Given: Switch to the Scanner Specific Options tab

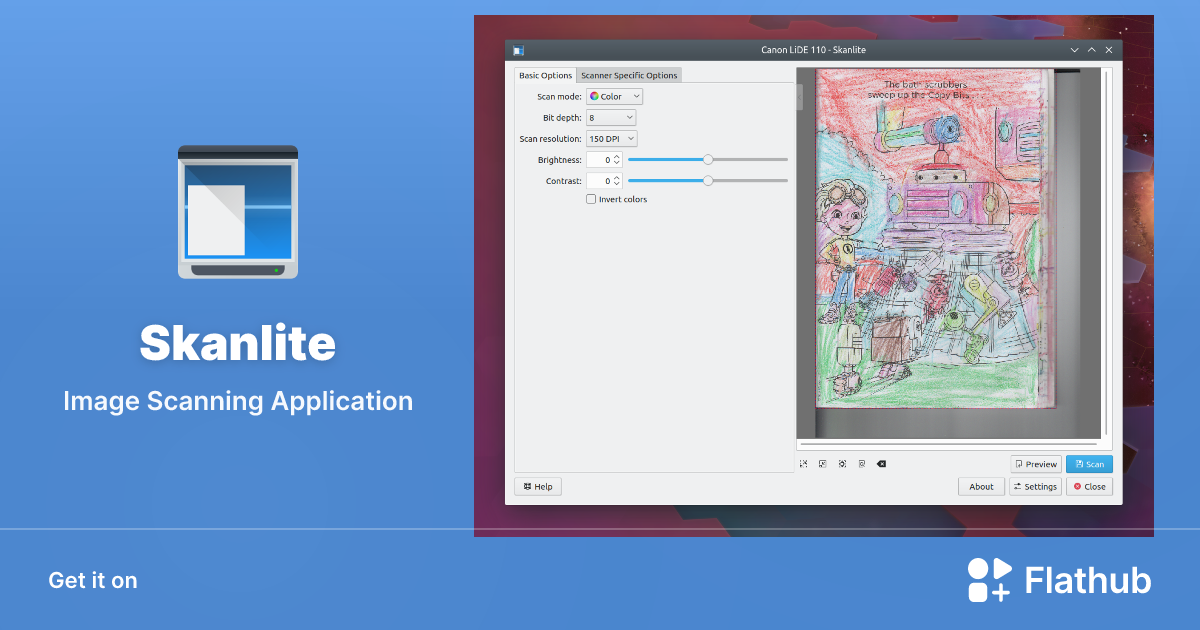Looking at the screenshot, I should 629,75.
